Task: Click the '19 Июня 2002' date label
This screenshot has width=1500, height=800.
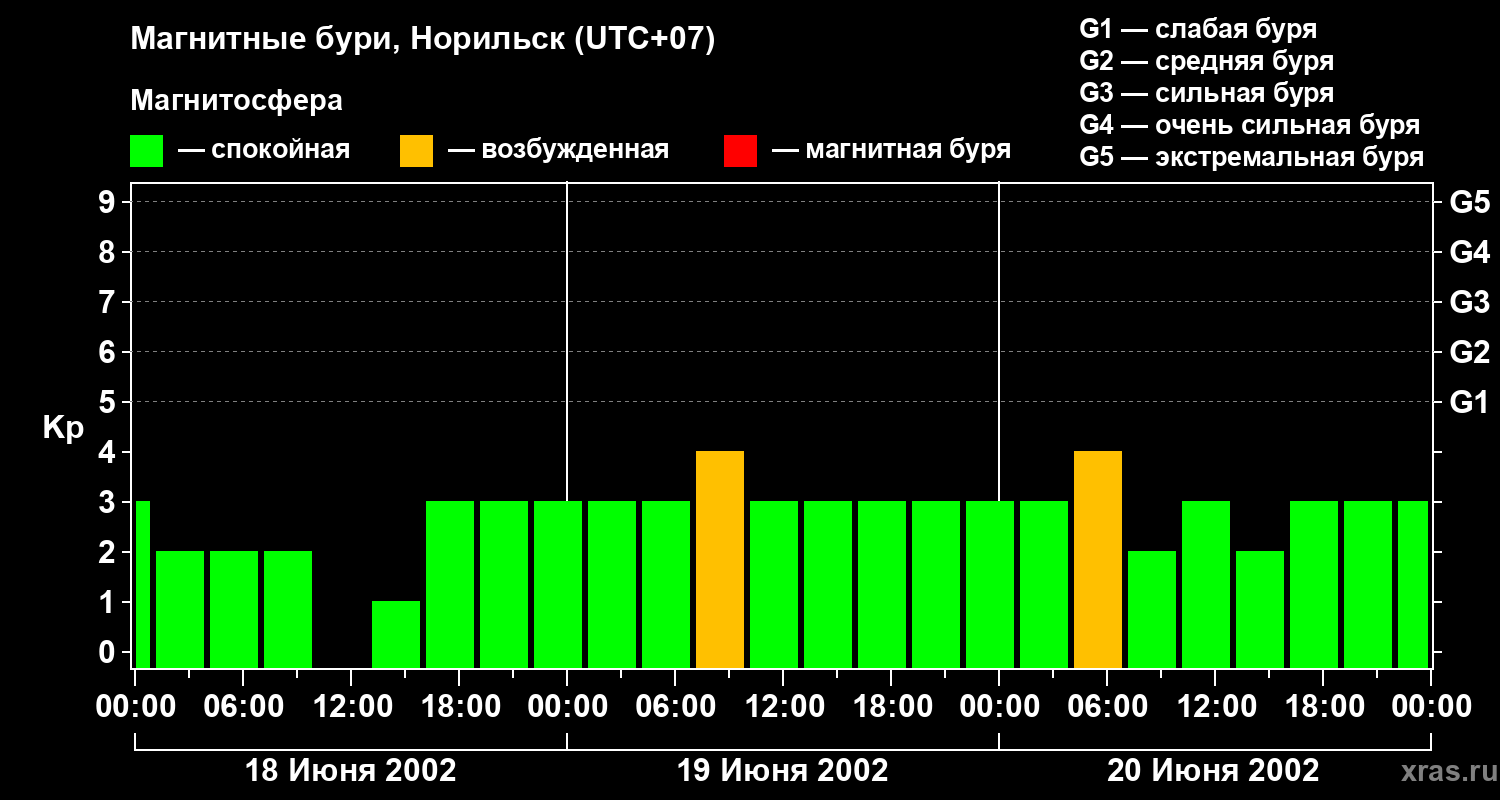Action: (783, 771)
